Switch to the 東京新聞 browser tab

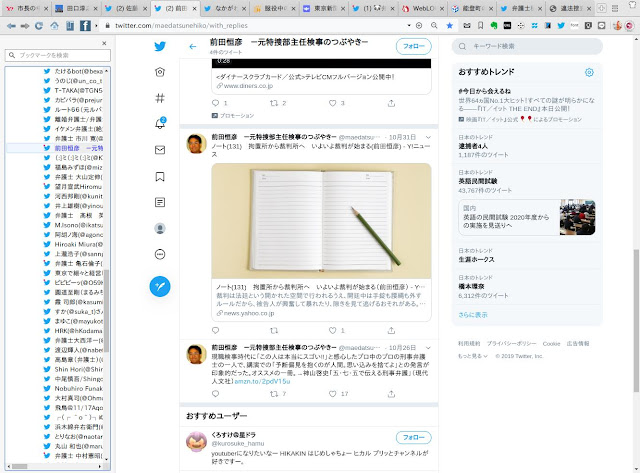tap(324, 9)
